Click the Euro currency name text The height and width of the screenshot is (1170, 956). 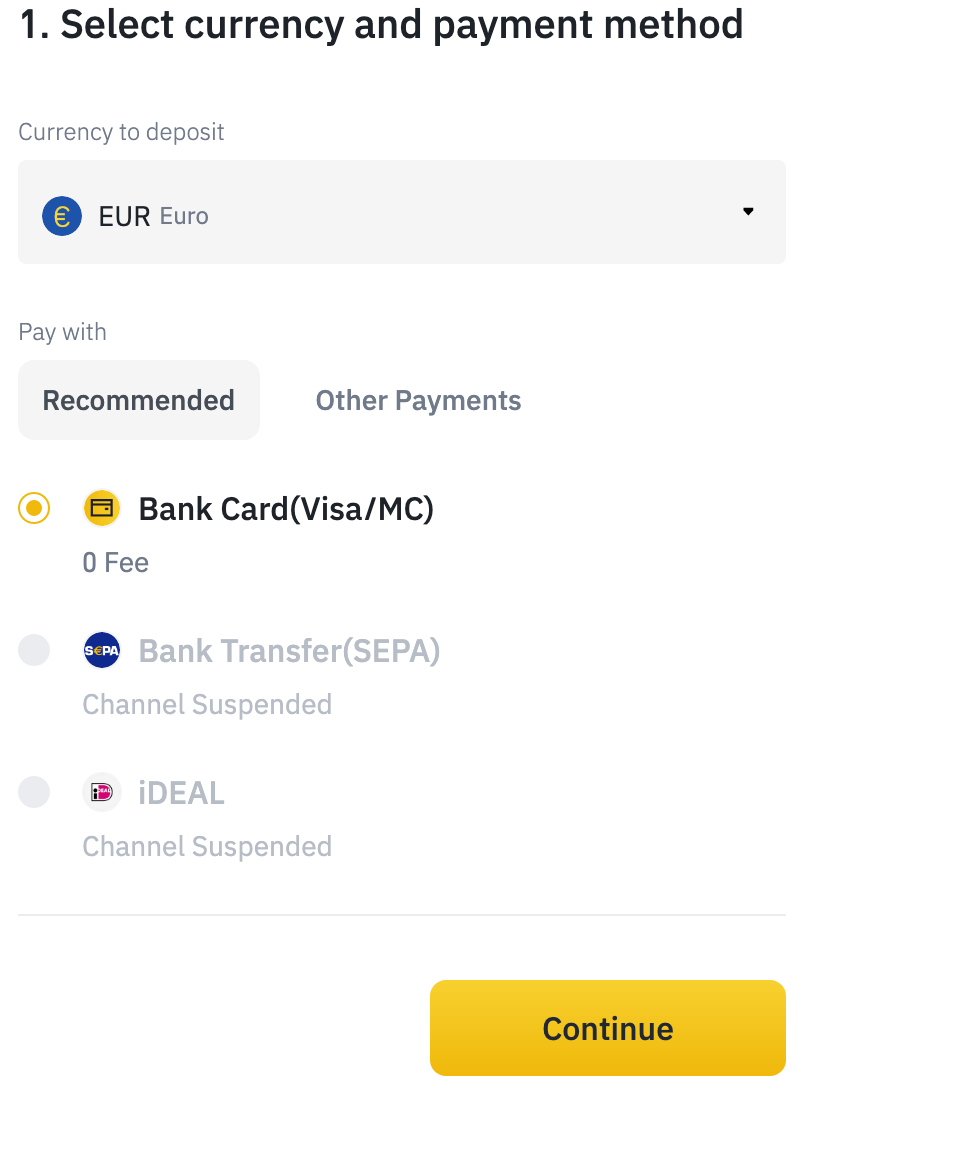pyautogui.click(x=184, y=216)
